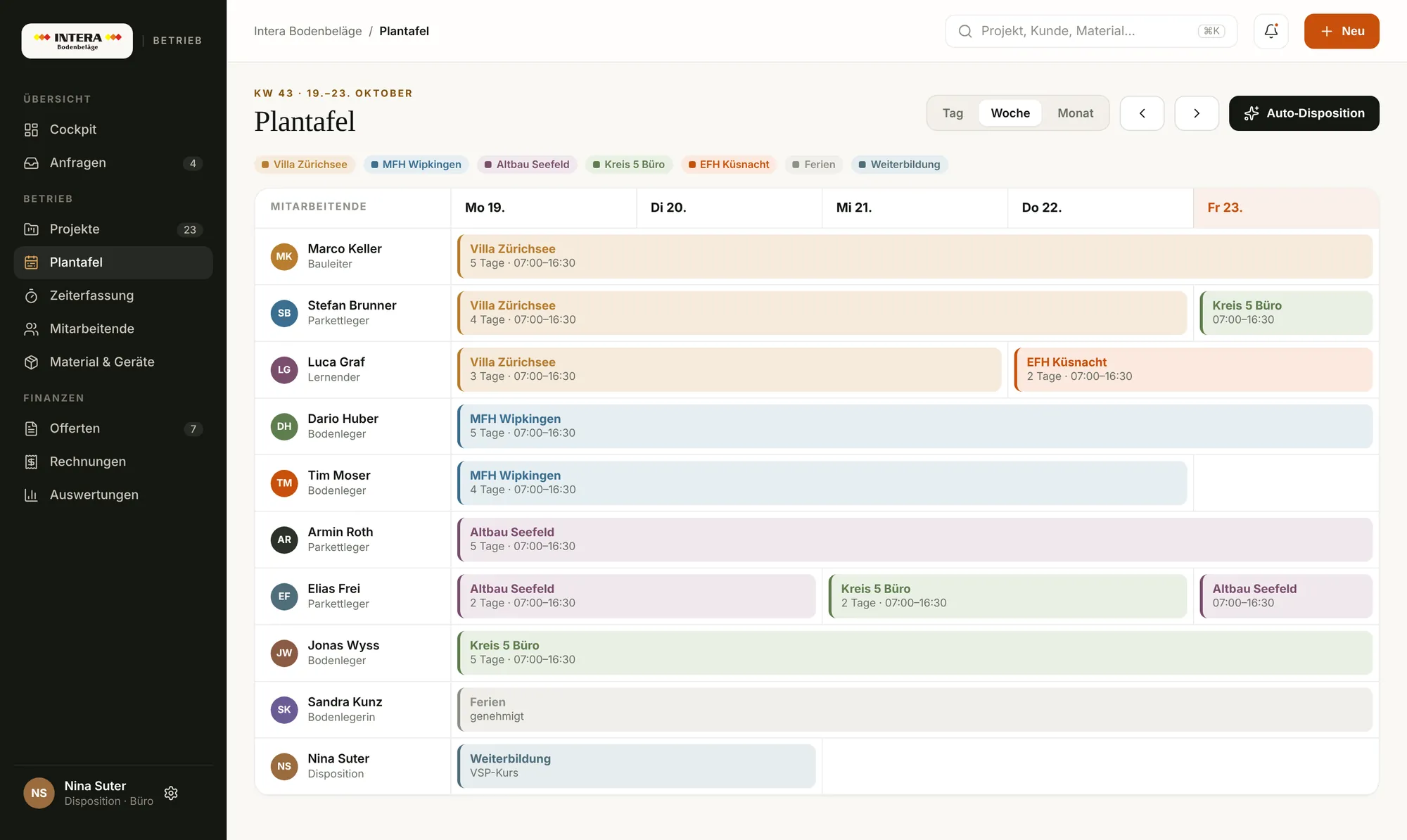Open Mitarbeitende in the sidebar

[x=113, y=329]
